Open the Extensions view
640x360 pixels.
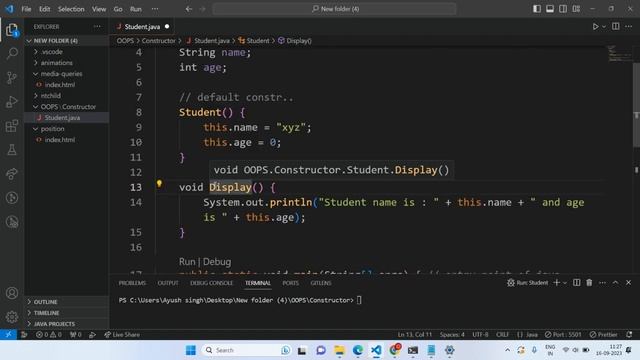pyautogui.click(x=12, y=126)
